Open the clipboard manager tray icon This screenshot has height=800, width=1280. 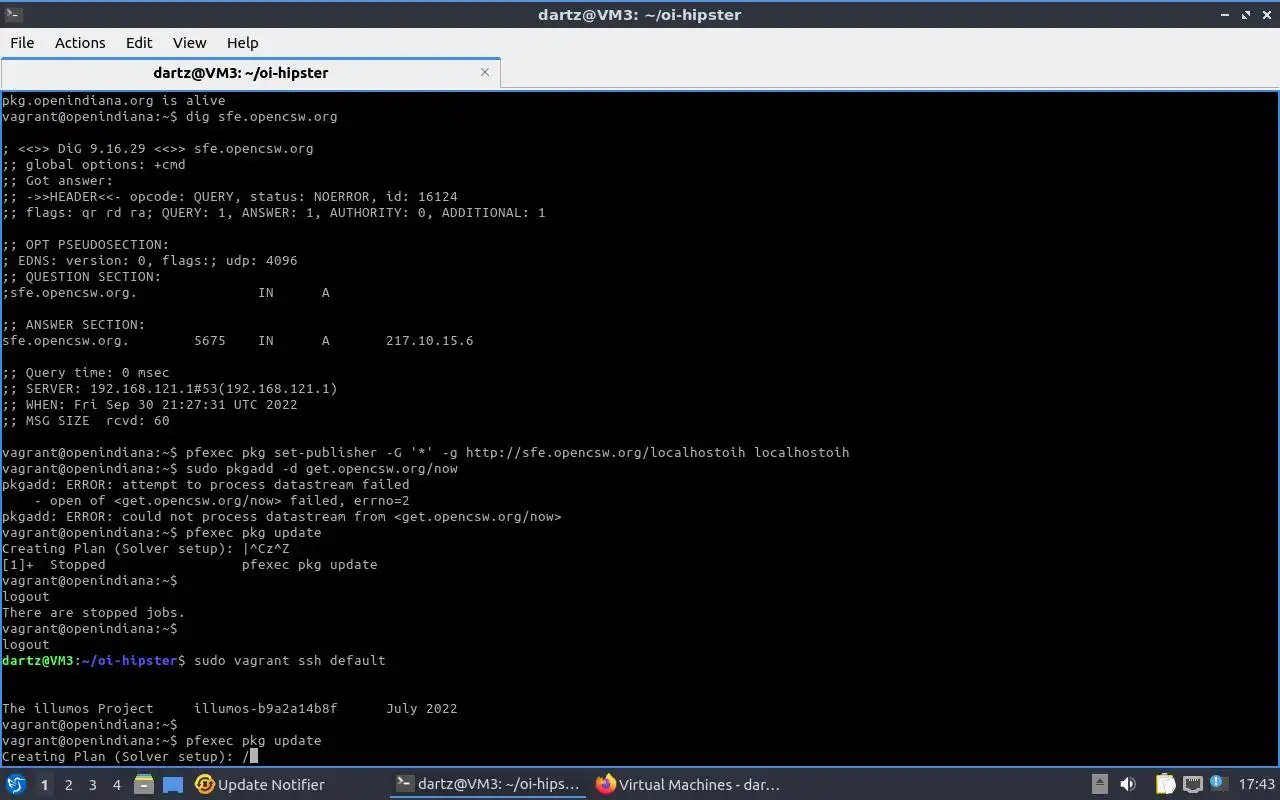[x=1165, y=785]
